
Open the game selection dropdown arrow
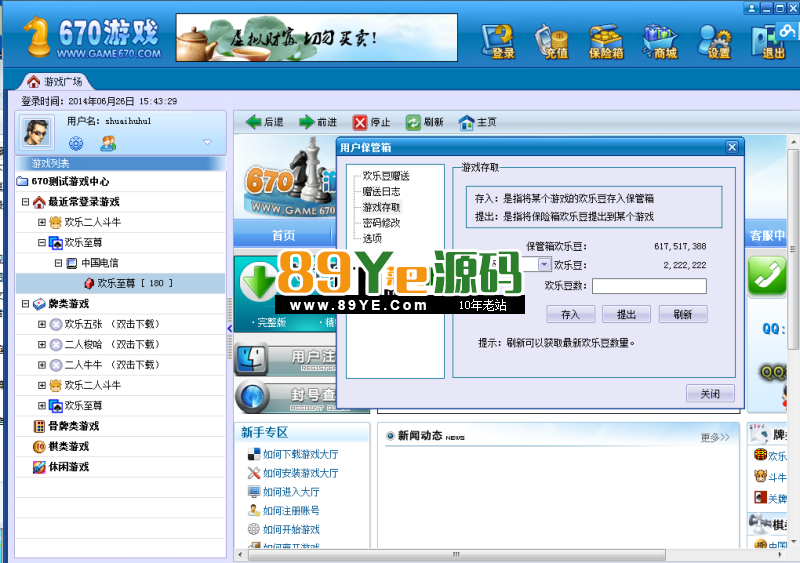(x=544, y=264)
